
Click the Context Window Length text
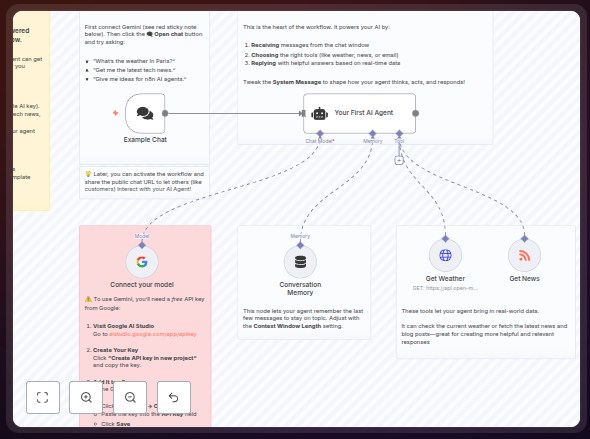click(x=287, y=326)
